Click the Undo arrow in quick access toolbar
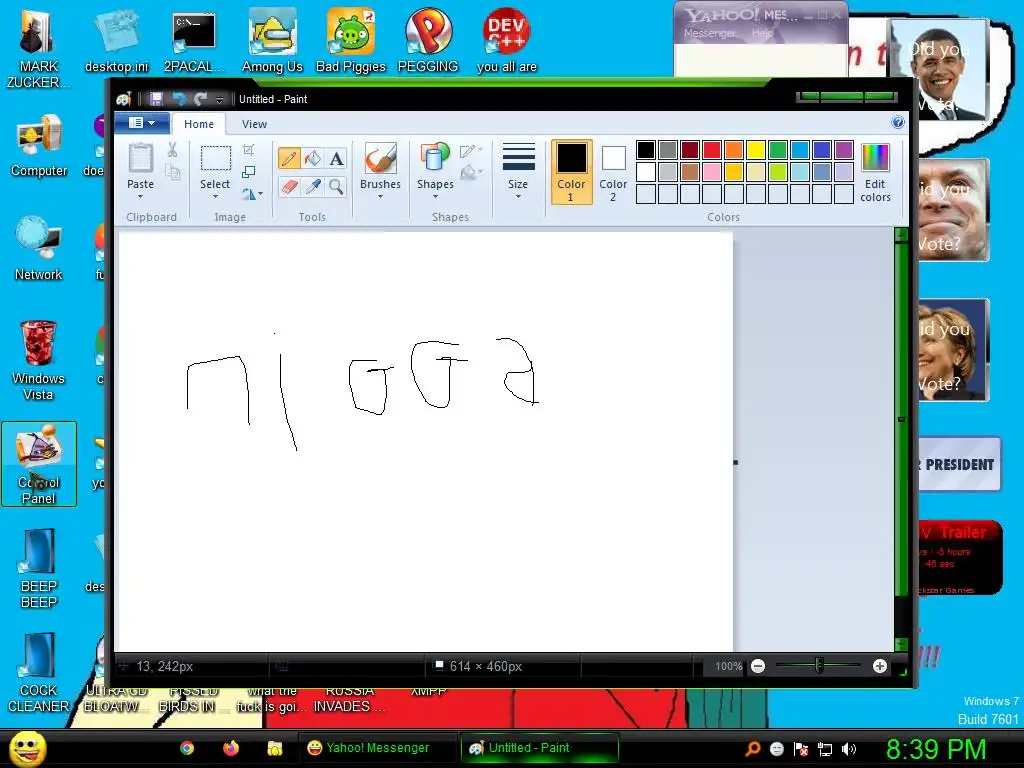Screen dimensions: 1024x768 [x=178, y=99]
